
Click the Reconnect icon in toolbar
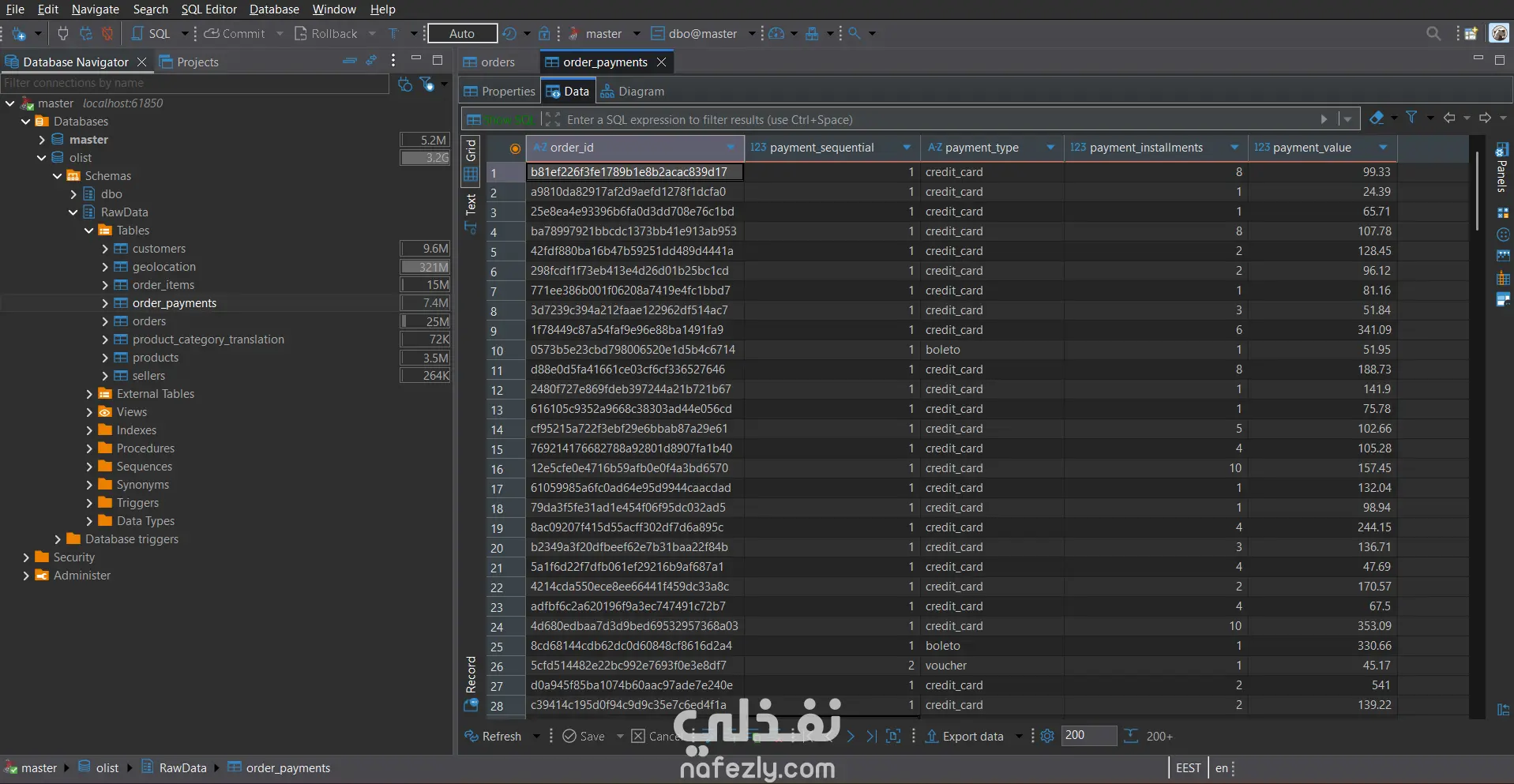(x=85, y=34)
